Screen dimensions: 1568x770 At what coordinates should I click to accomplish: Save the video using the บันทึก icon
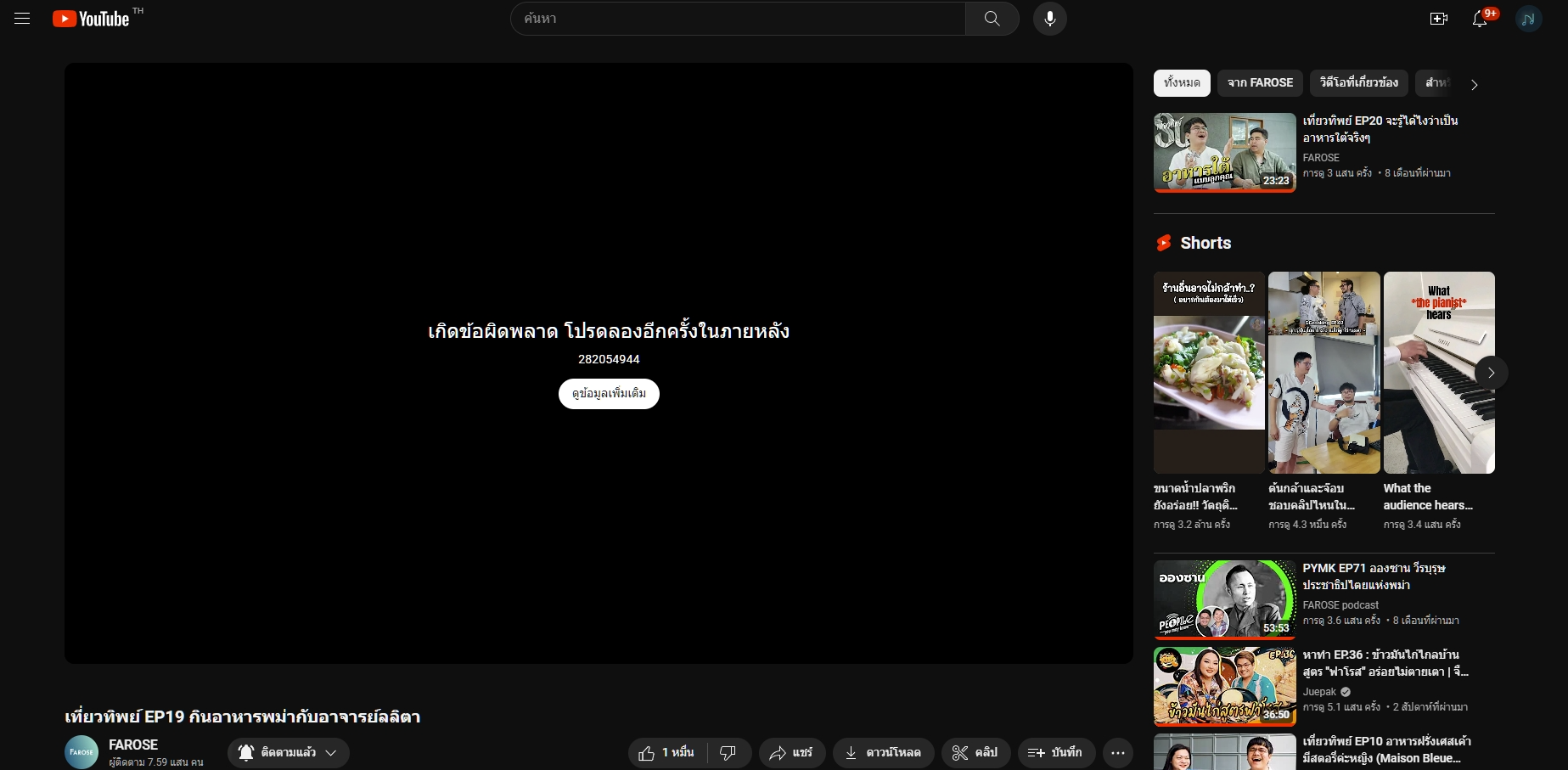(x=1055, y=752)
